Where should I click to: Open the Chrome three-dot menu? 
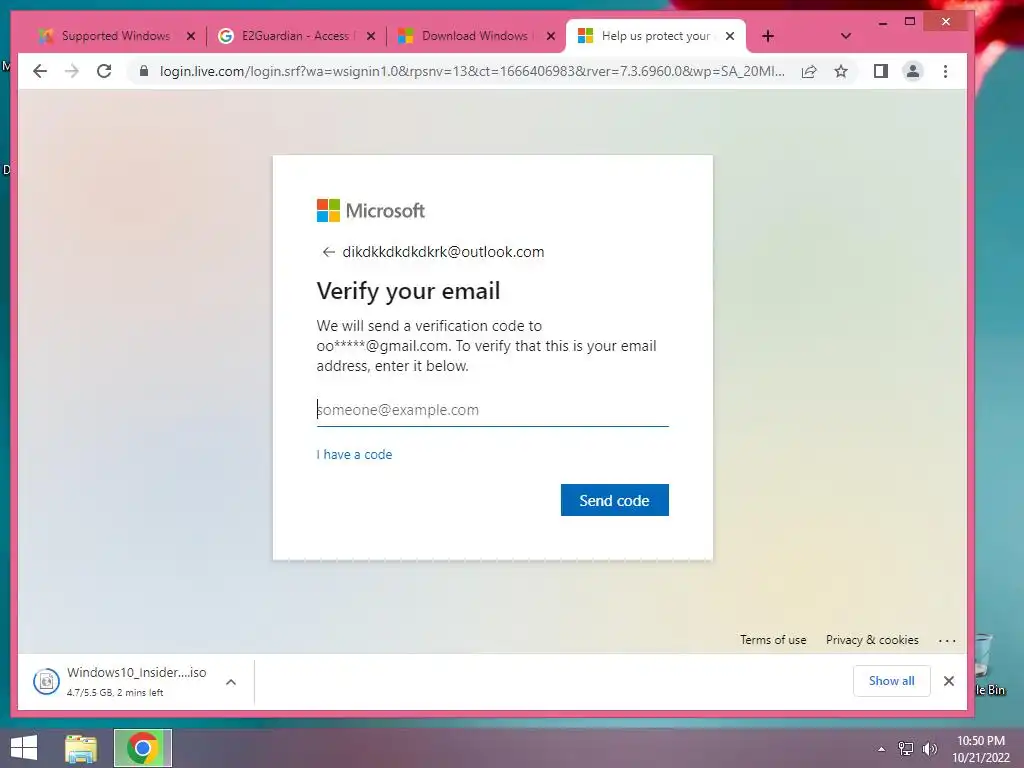(x=945, y=71)
